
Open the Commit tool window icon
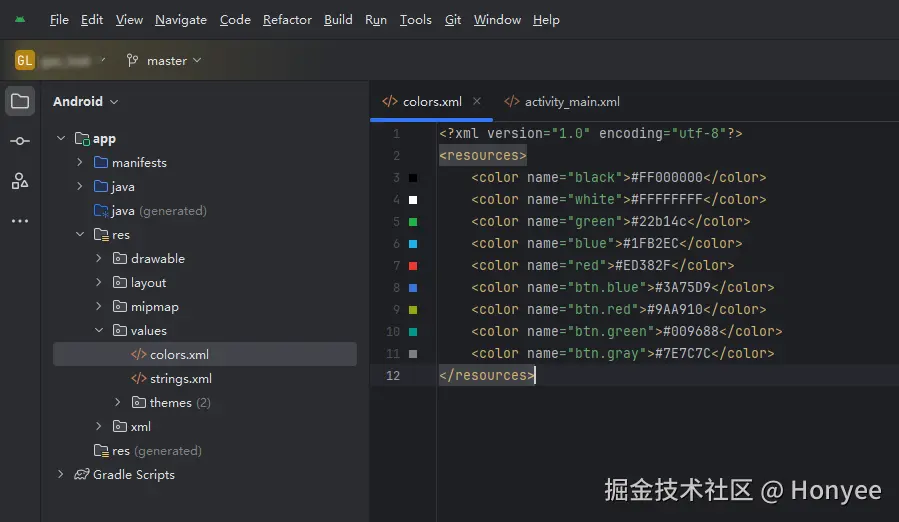19,141
